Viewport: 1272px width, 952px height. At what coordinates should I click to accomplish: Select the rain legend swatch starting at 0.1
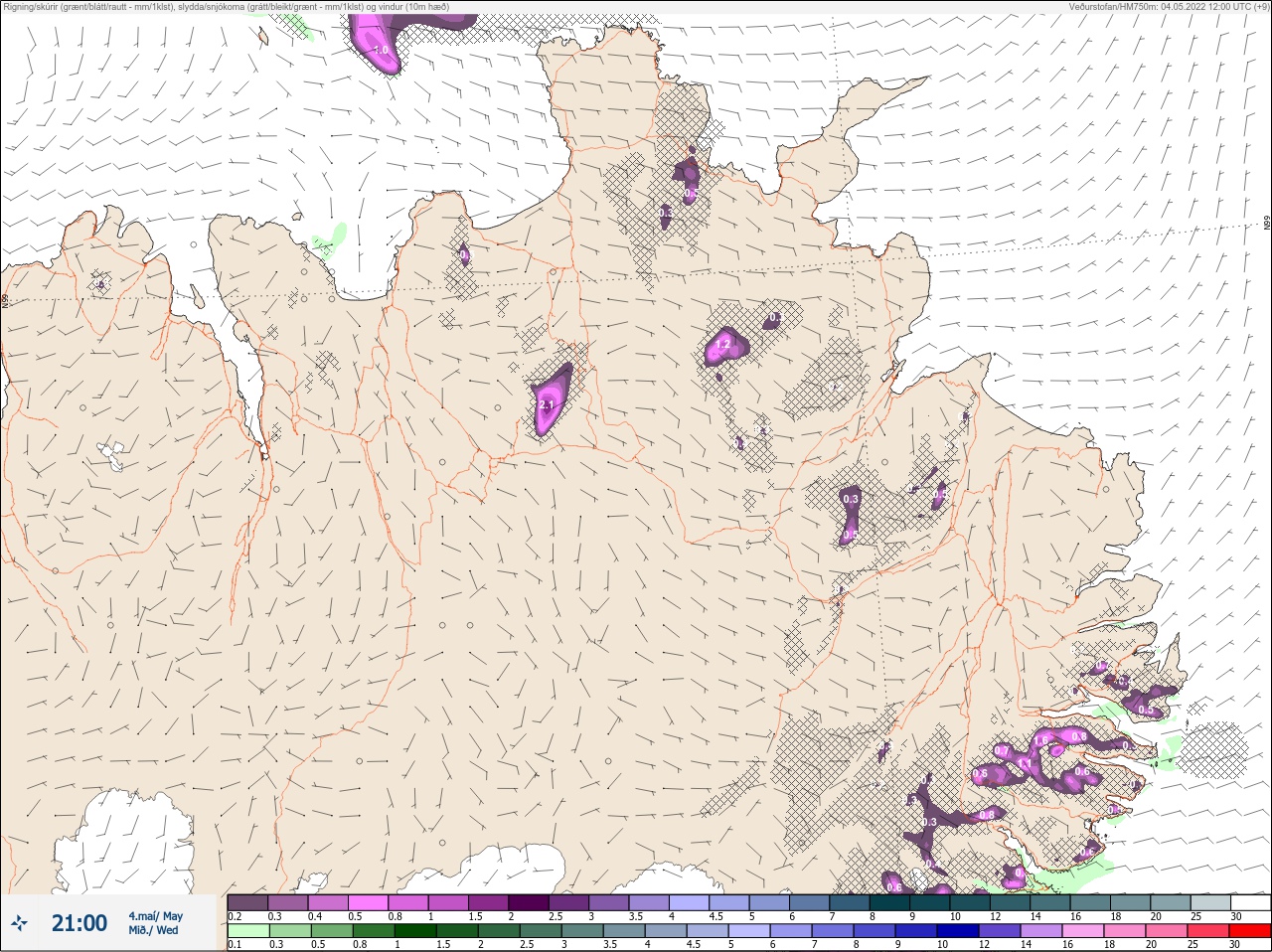(x=247, y=931)
